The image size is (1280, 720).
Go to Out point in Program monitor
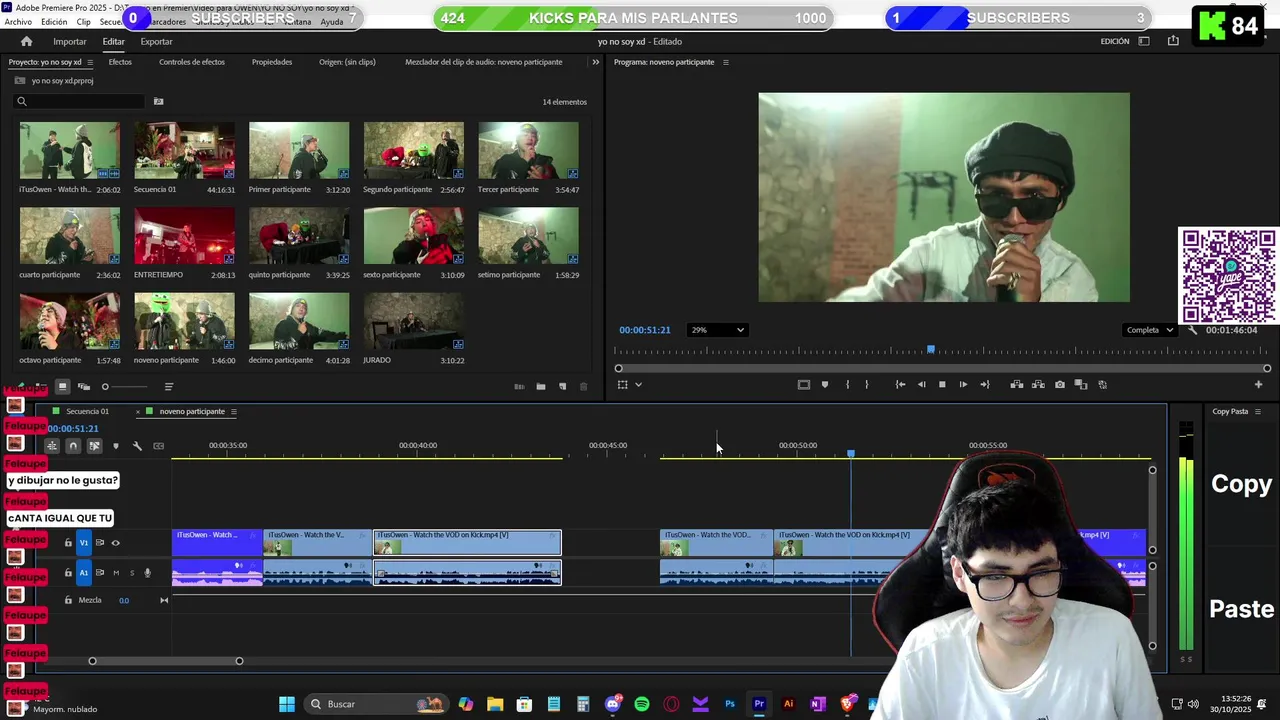[x=985, y=384]
